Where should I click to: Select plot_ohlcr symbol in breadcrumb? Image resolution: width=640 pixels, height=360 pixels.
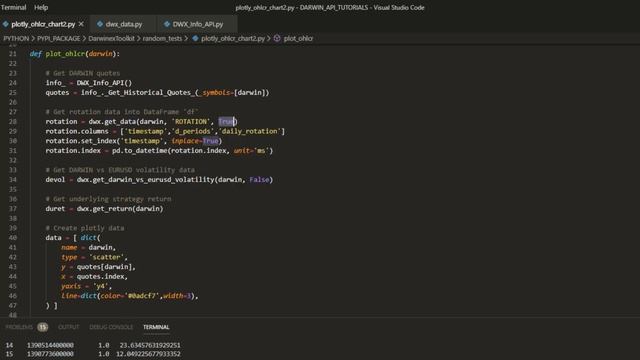pos(298,38)
